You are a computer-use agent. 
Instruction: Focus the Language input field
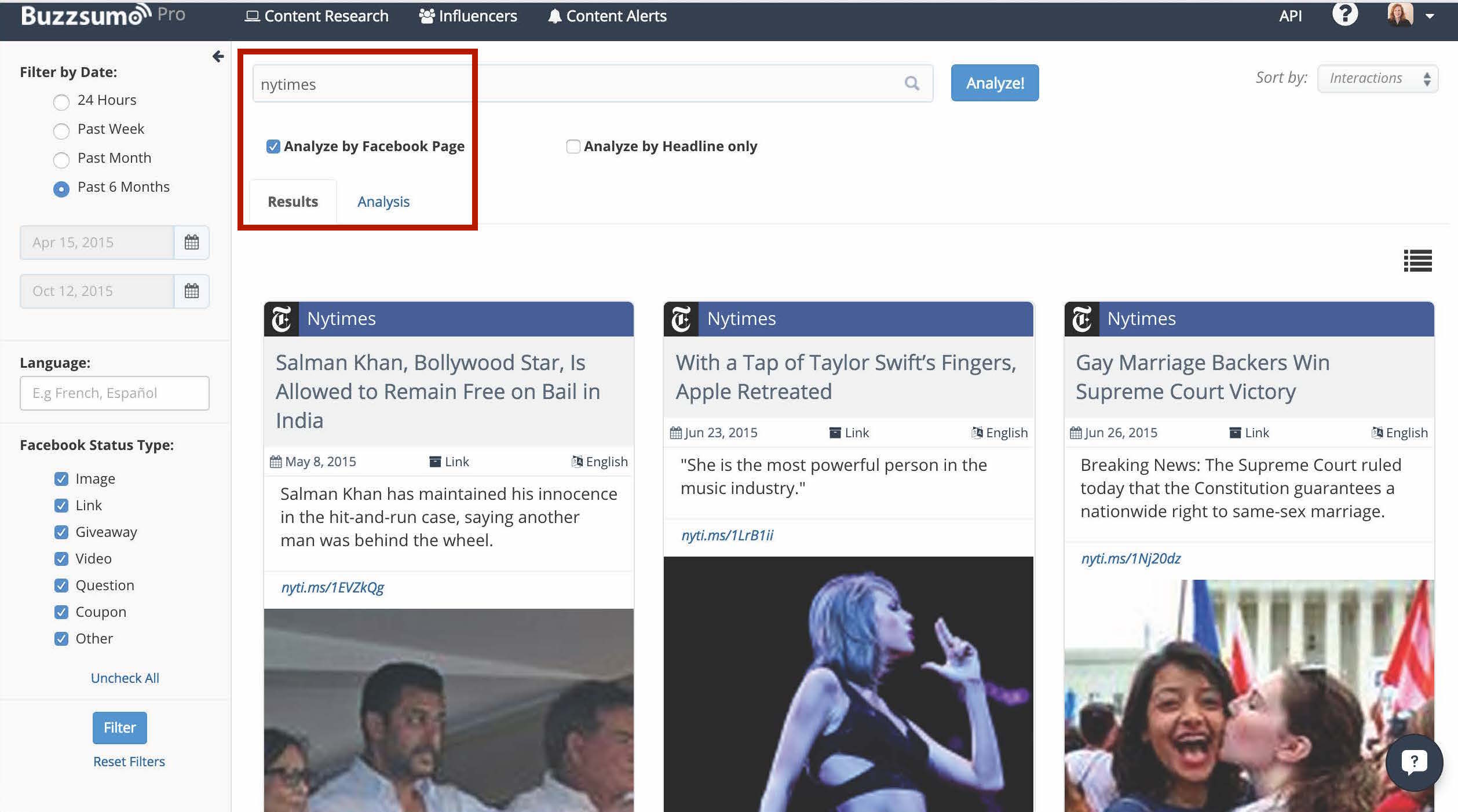115,393
